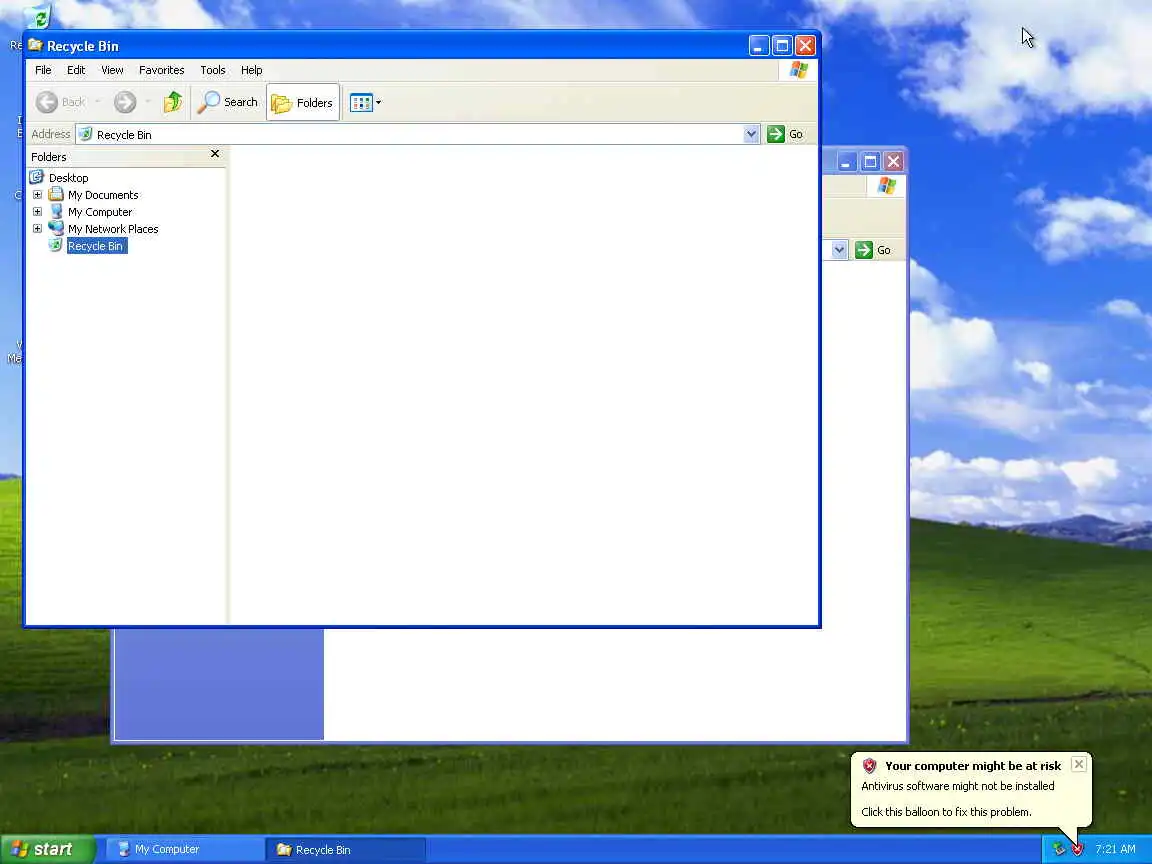Select My Network Places in folder tree
The height and width of the screenshot is (864, 1152).
click(113, 228)
